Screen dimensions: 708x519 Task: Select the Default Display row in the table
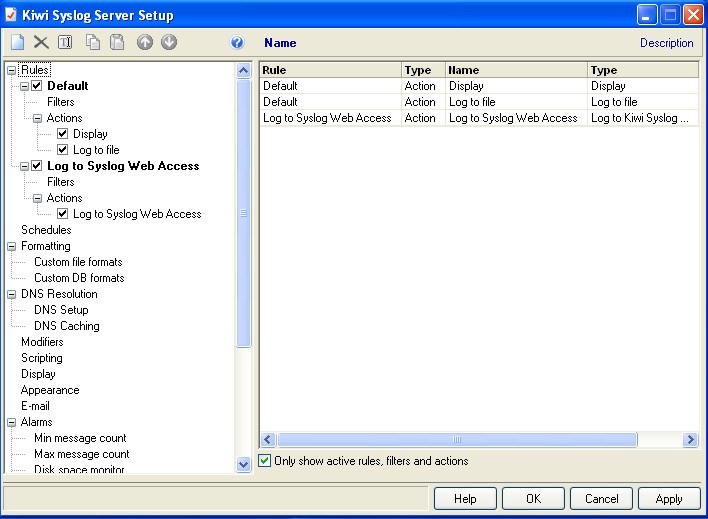coord(479,86)
